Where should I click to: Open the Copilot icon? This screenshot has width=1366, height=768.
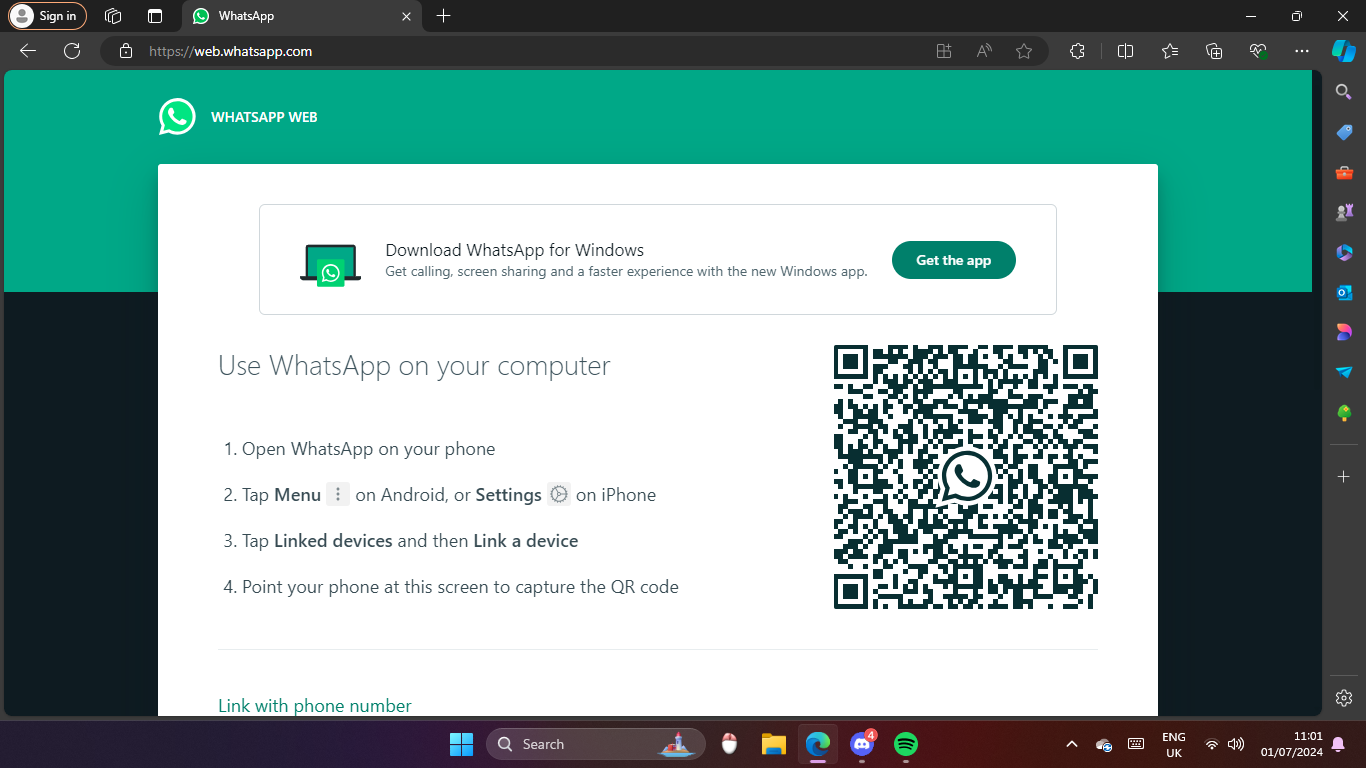[x=1343, y=51]
